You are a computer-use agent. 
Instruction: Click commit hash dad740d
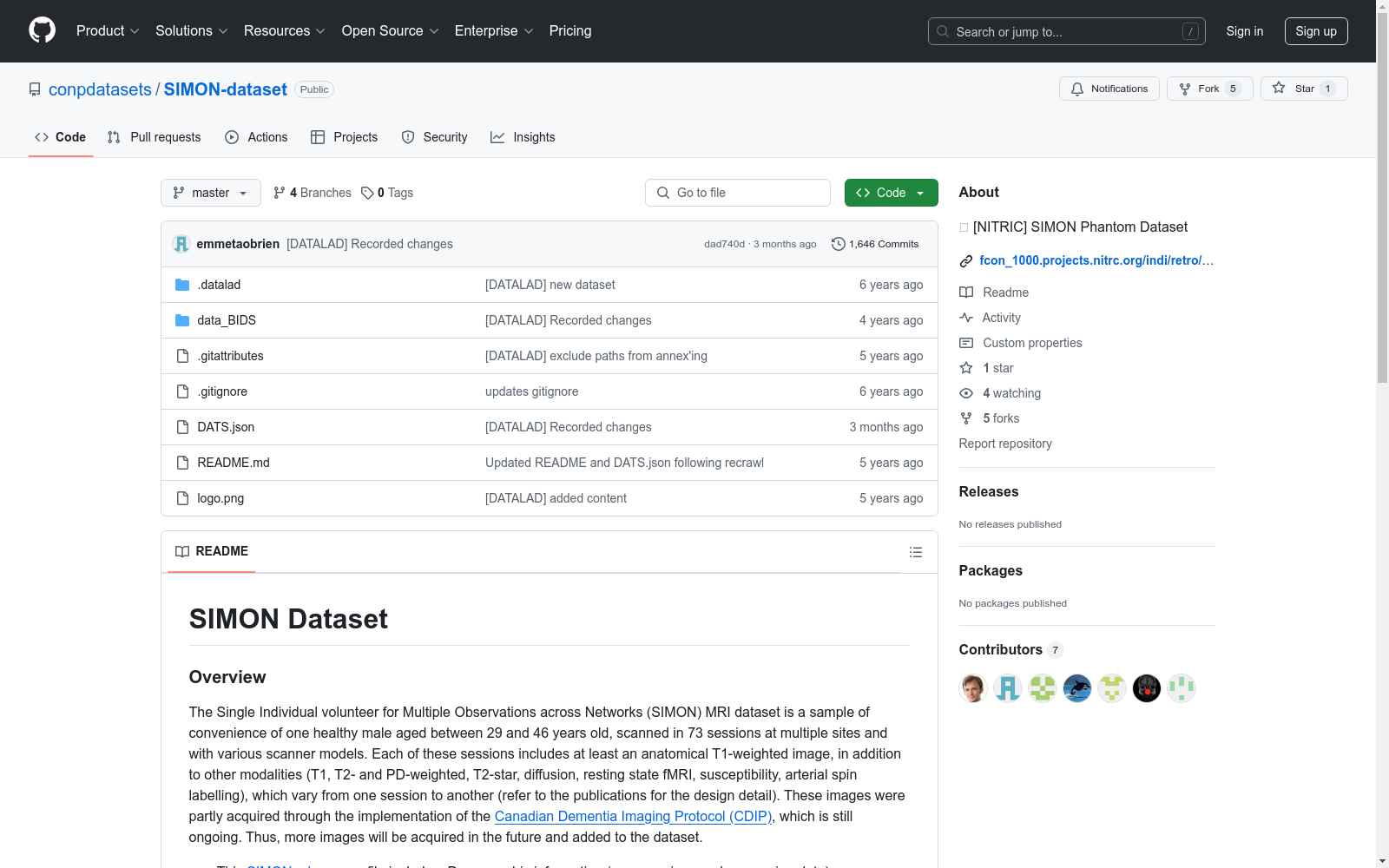[724, 244]
